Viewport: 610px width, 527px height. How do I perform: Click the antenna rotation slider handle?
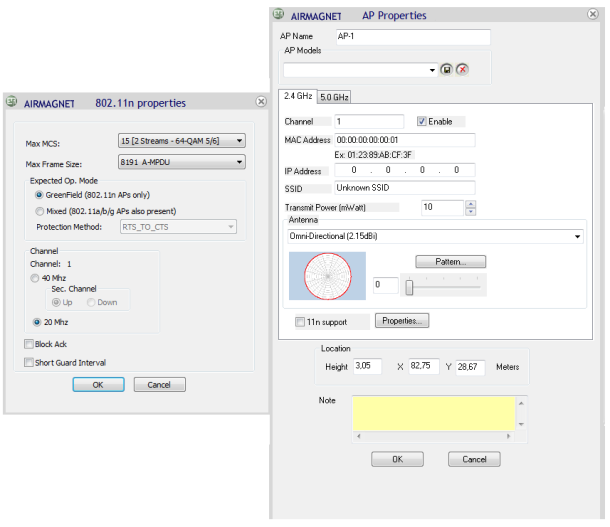[x=409, y=288]
